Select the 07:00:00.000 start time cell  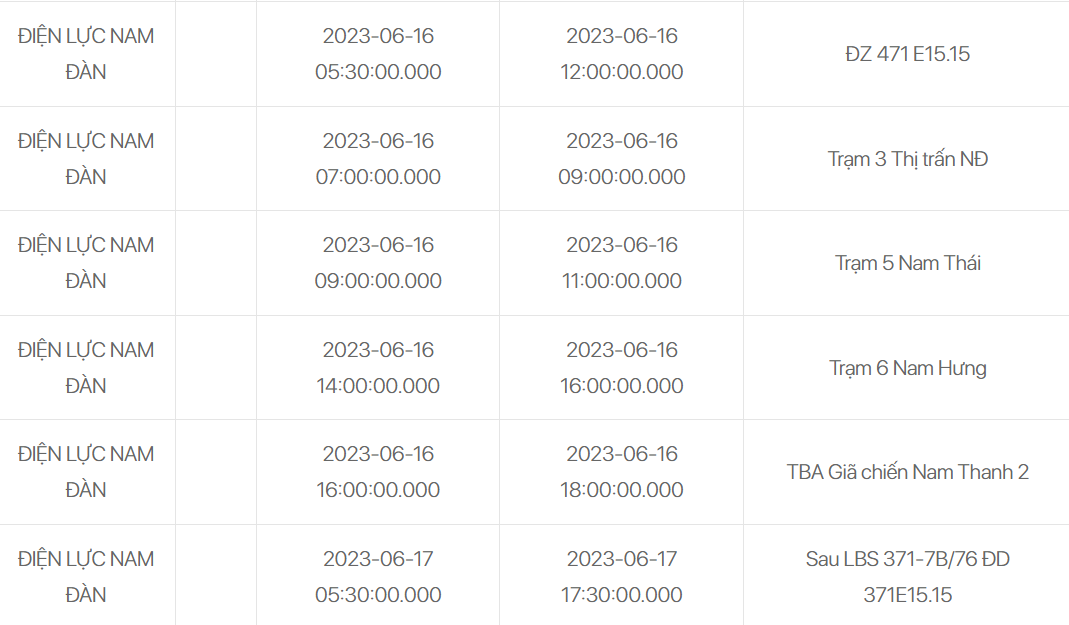pyautogui.click(x=378, y=159)
